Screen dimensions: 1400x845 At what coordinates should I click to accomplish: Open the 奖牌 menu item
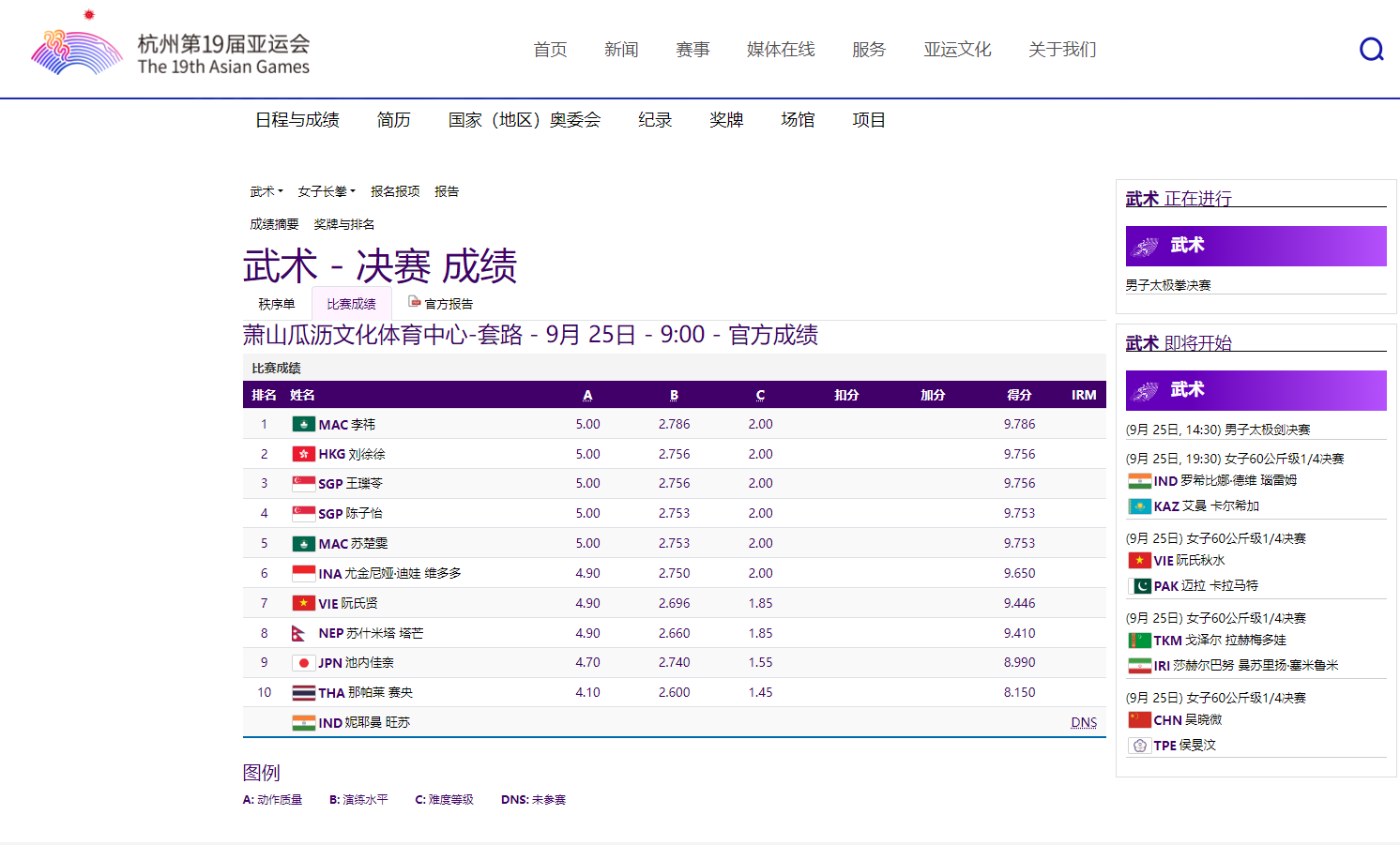coord(726,120)
